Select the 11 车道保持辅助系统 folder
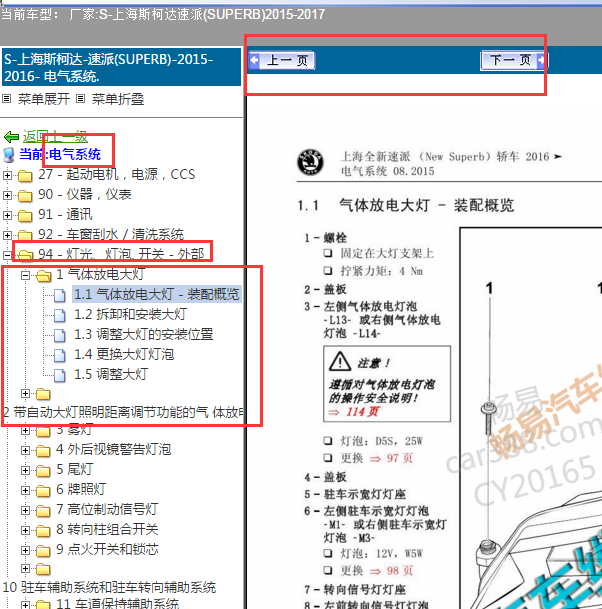Image resolution: width=602 pixels, height=609 pixels. click(x=118, y=604)
